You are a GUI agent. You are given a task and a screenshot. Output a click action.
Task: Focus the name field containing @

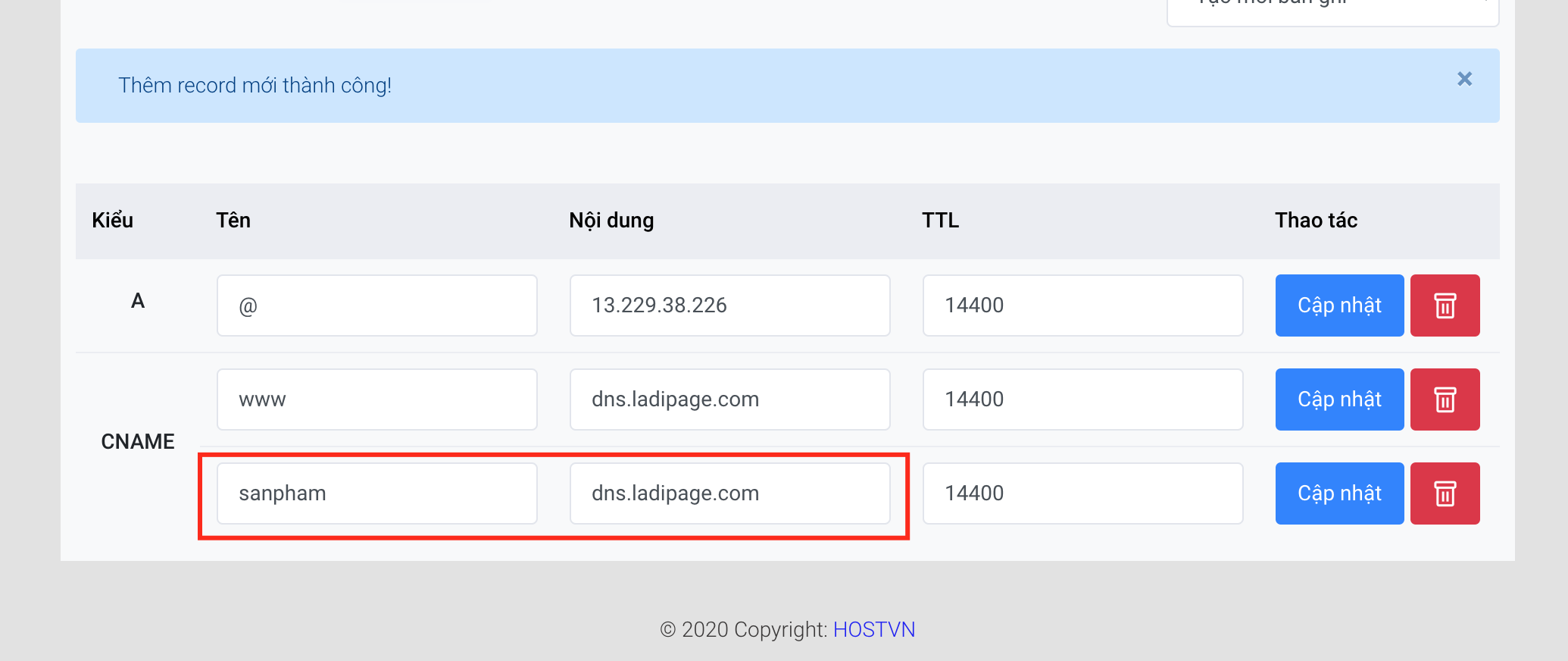coord(376,305)
